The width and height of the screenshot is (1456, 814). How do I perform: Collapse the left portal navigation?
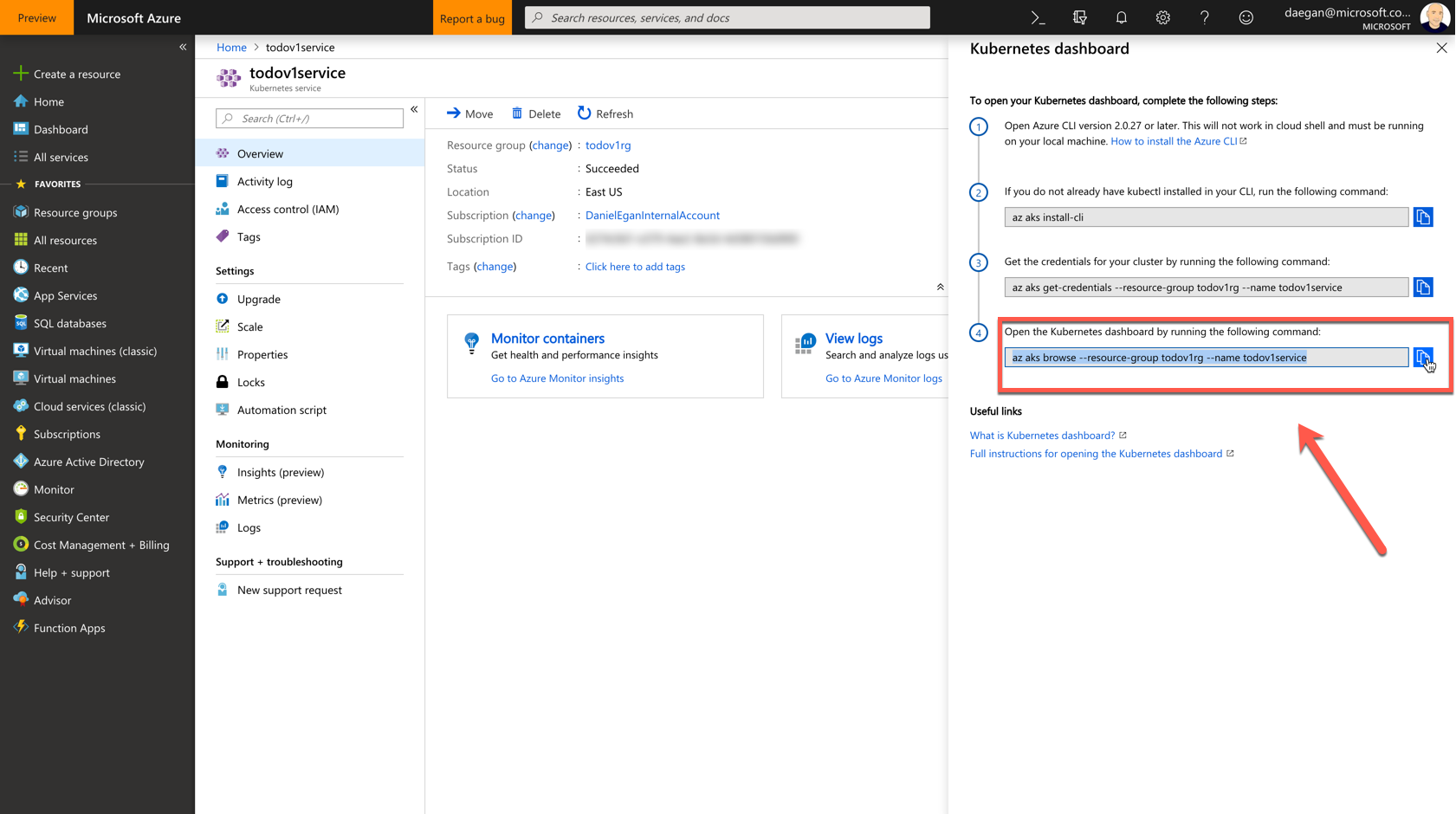(183, 47)
